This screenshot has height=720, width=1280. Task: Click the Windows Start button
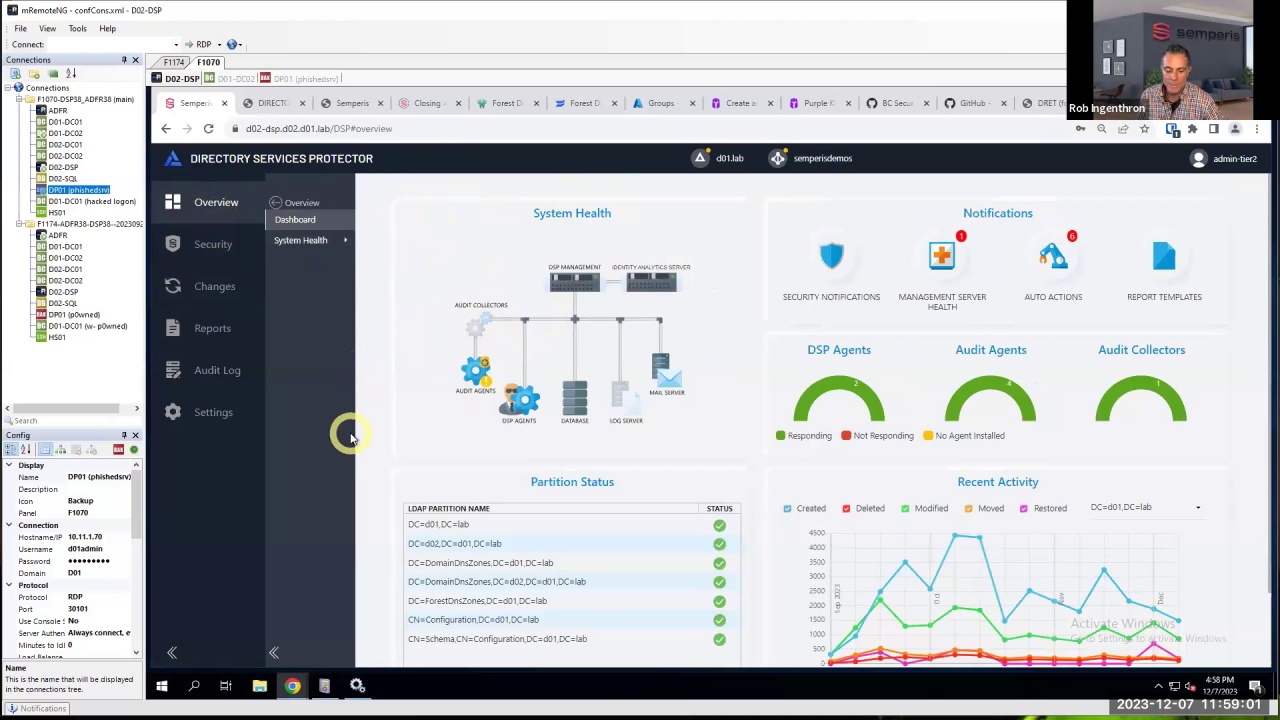[161, 686]
